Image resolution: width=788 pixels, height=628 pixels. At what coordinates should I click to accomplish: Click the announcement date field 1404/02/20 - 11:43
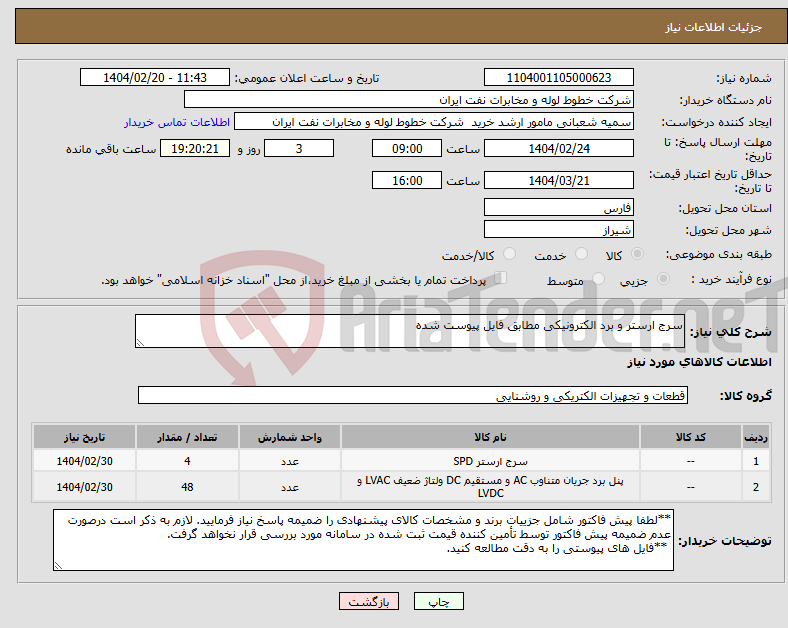(154, 77)
